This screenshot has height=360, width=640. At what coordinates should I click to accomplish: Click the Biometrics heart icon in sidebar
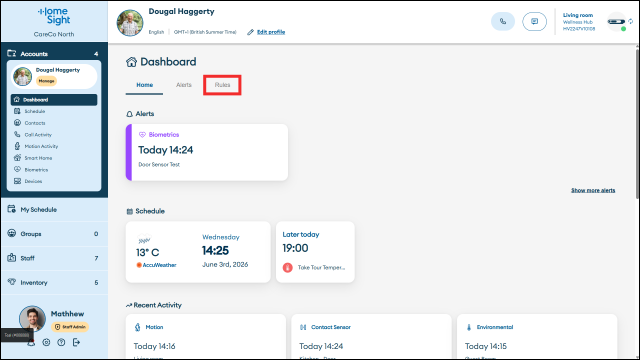[17, 169]
